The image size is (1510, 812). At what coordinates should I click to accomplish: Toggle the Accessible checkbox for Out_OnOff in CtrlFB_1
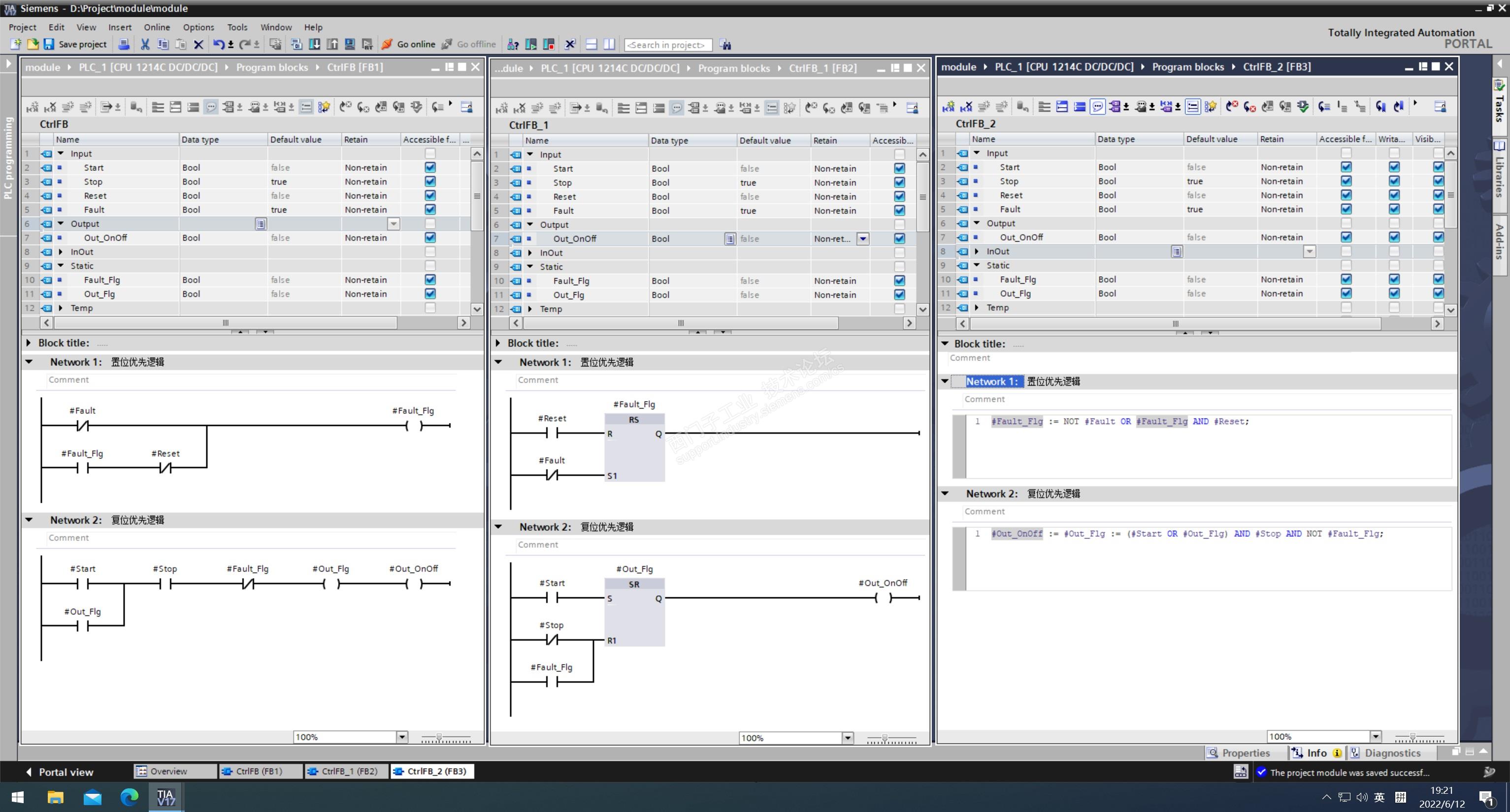coord(899,239)
